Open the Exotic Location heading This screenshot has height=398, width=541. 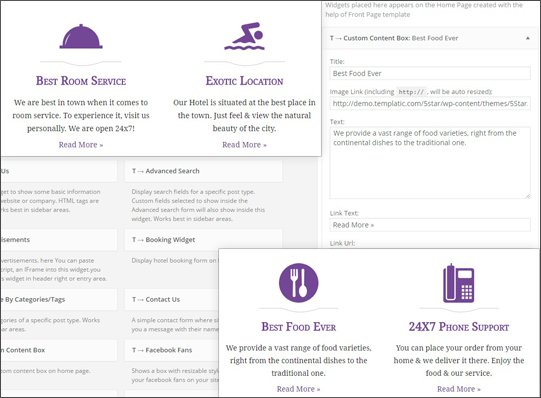244,81
